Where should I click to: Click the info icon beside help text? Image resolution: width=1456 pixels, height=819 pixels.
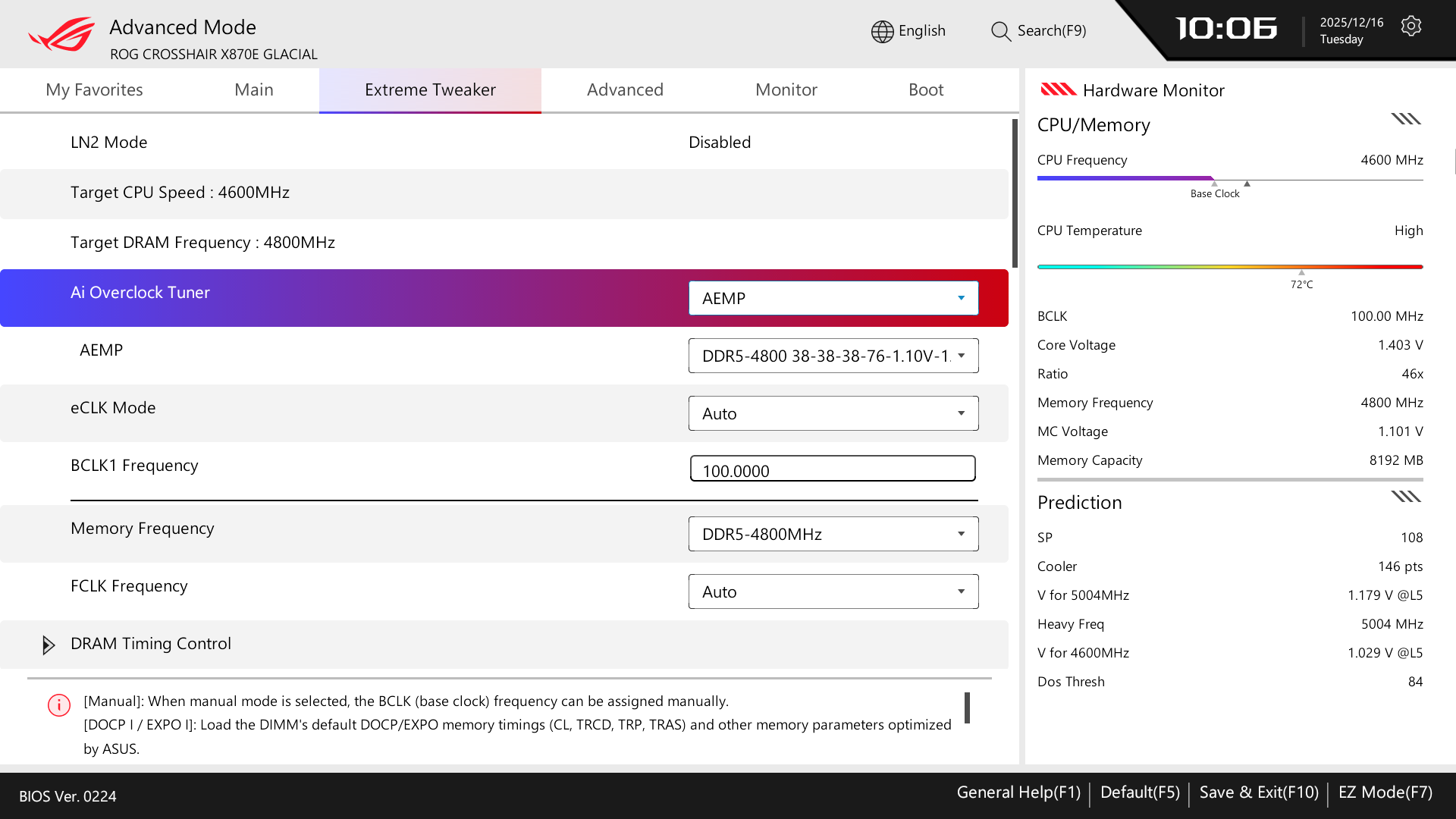(59, 705)
